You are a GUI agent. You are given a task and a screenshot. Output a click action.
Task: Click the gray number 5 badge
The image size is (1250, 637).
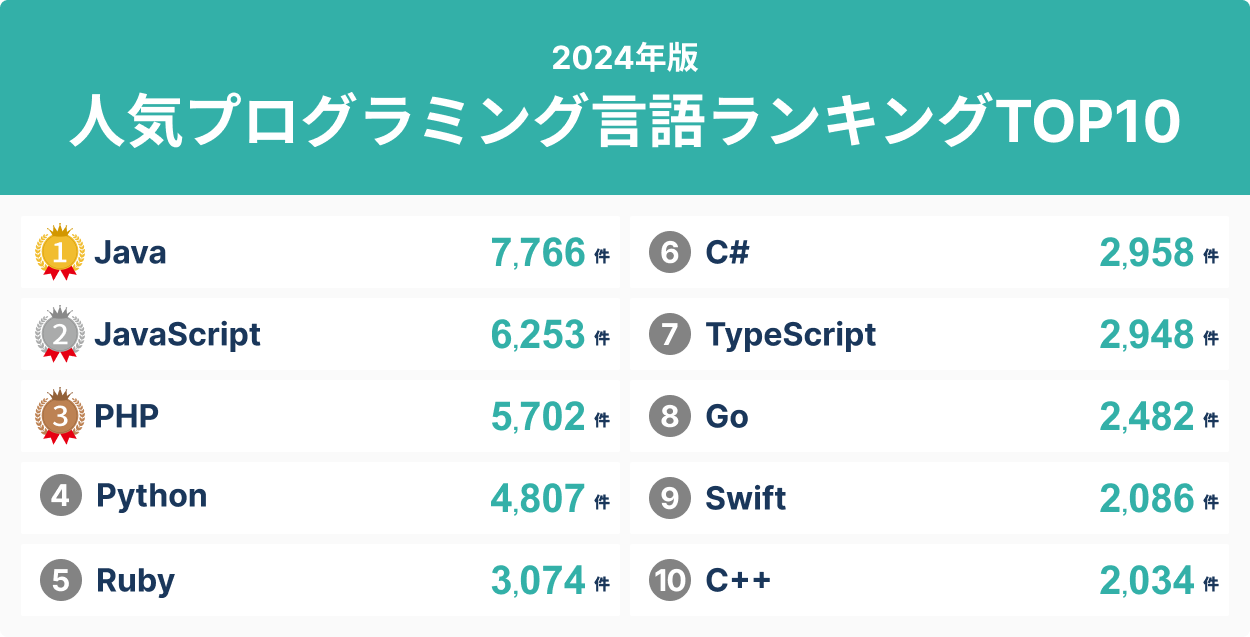click(x=61, y=580)
